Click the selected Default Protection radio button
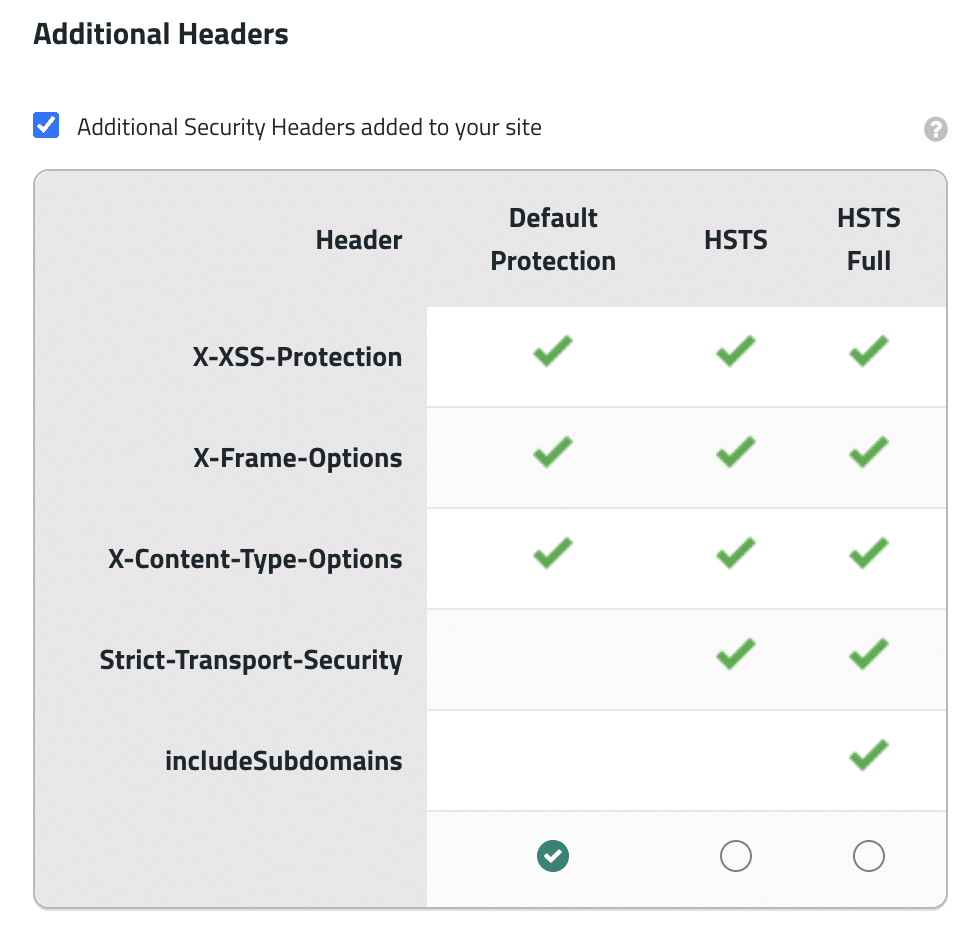This screenshot has height=938, width=976. tap(552, 856)
